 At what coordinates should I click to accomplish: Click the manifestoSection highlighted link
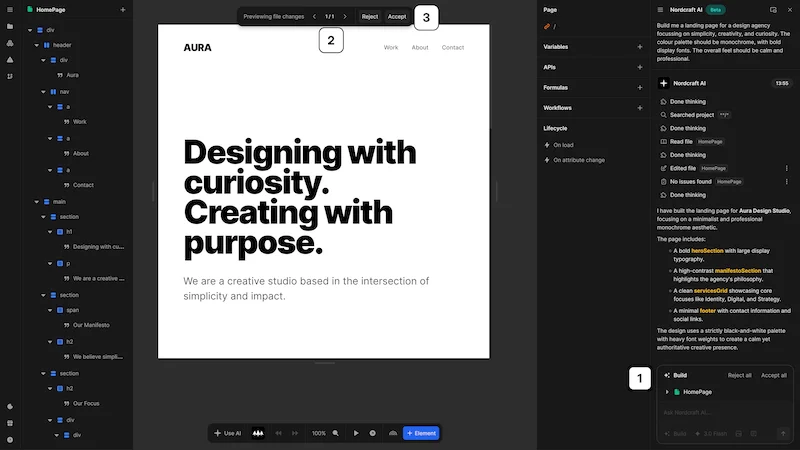(738, 271)
